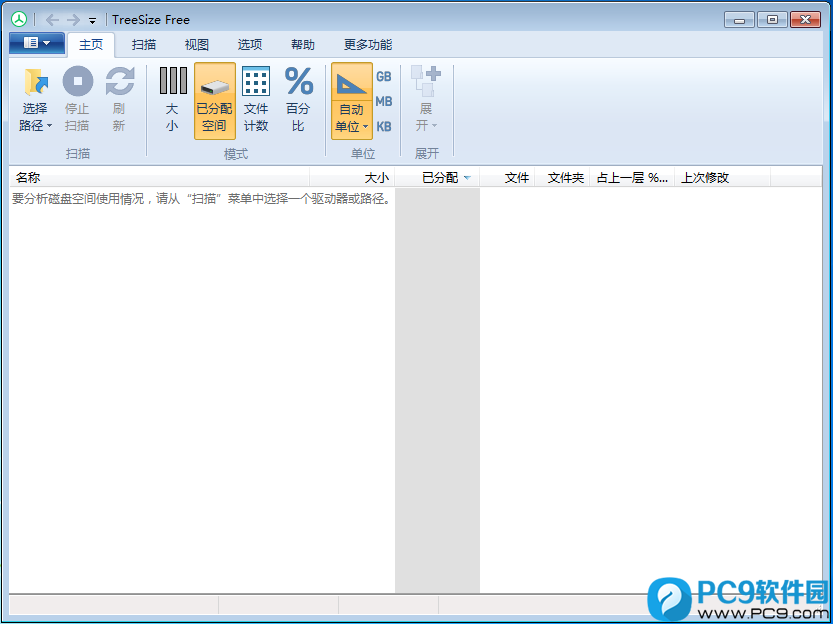Screen dimensions: 833x624
Task: Close the TreeSize Free window
Action: point(805,20)
